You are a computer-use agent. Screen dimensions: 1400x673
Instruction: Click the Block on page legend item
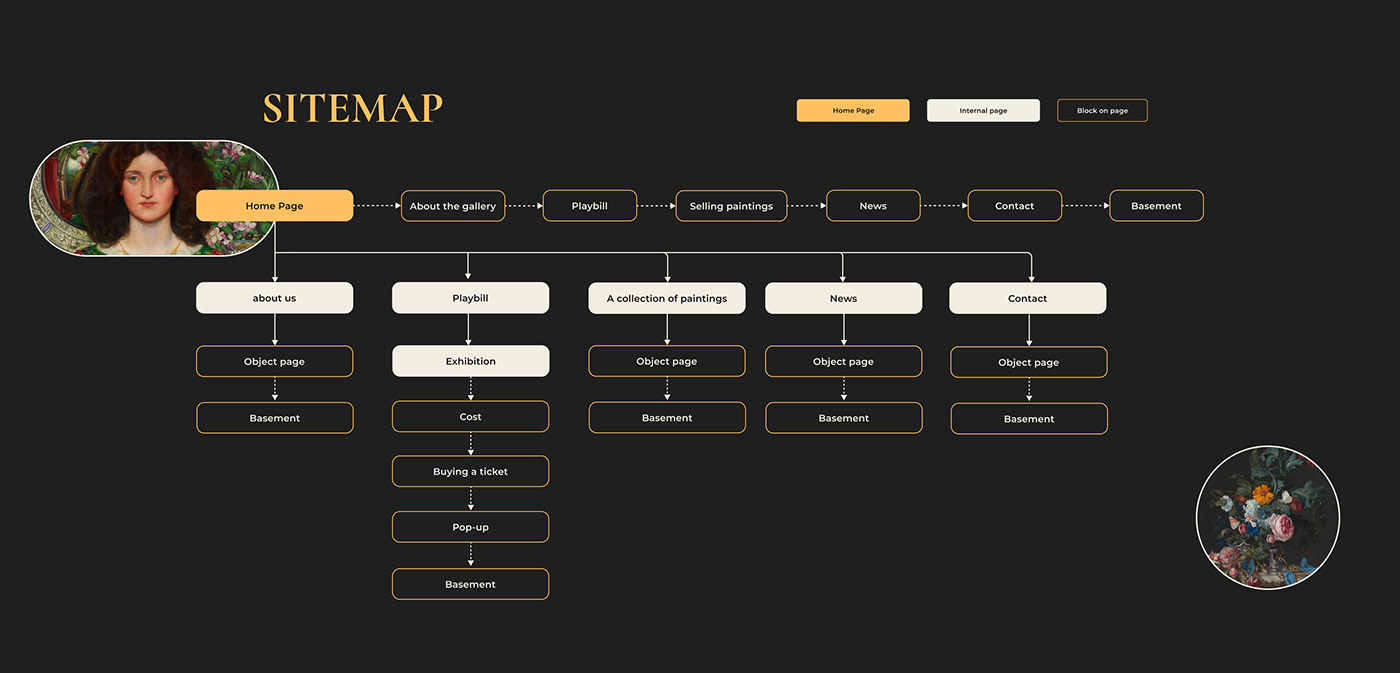[1102, 111]
